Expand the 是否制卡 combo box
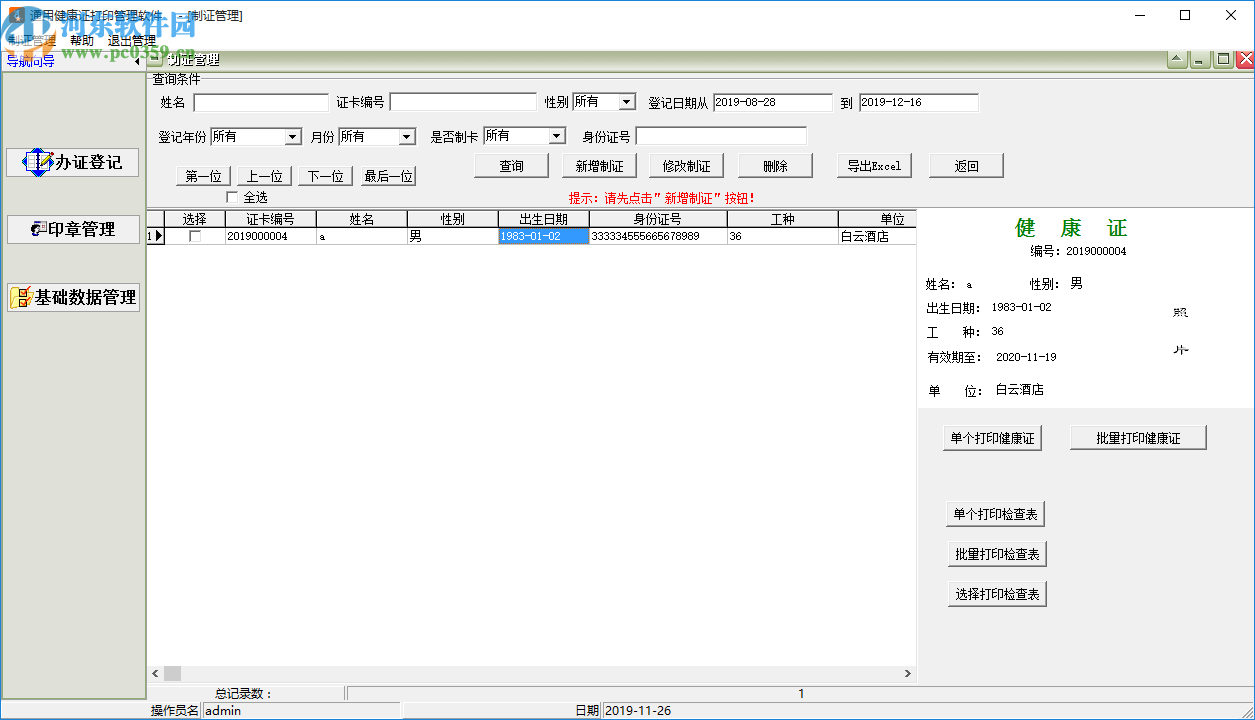The height and width of the screenshot is (720, 1255). pyautogui.click(x=557, y=136)
